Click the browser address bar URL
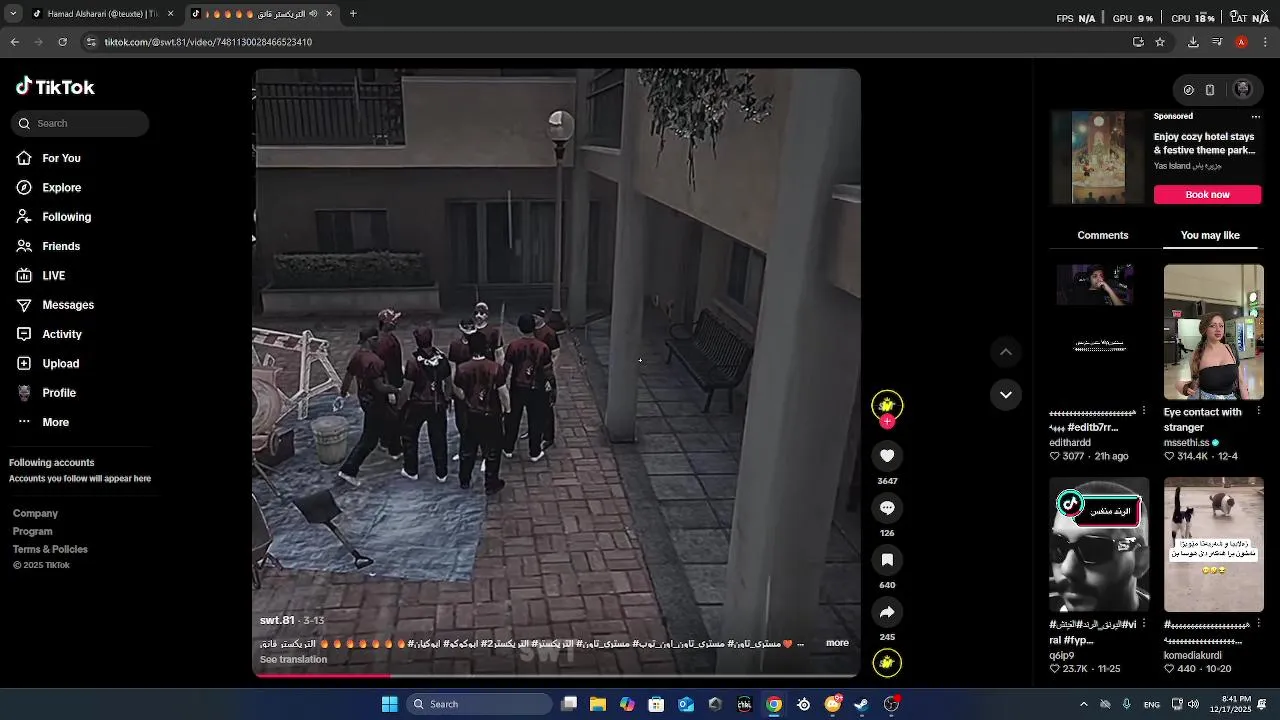The width and height of the screenshot is (1280, 720). tap(208, 42)
